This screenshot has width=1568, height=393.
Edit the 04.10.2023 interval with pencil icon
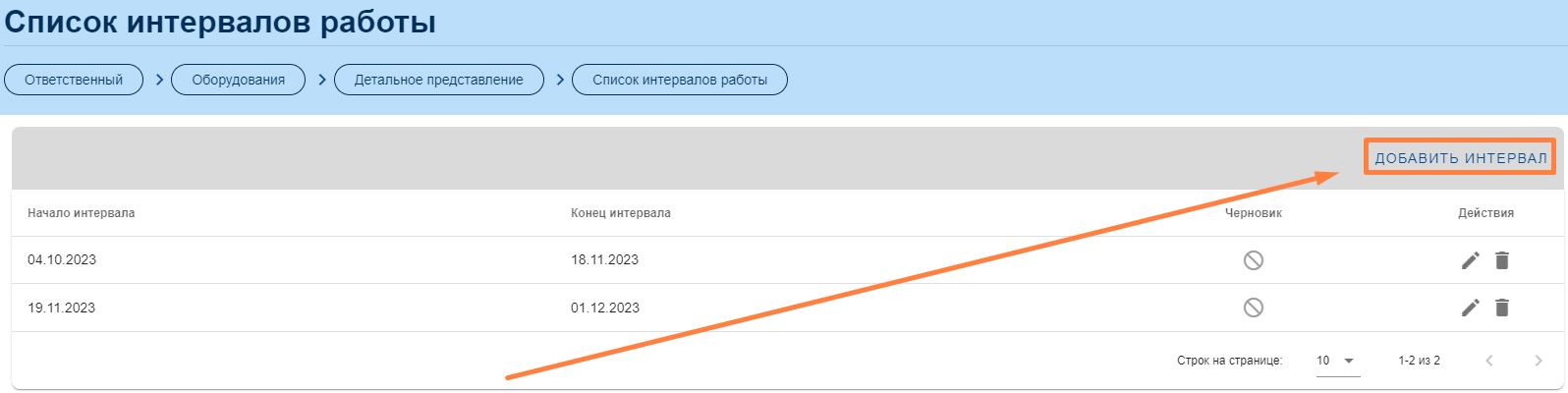coord(1470,260)
